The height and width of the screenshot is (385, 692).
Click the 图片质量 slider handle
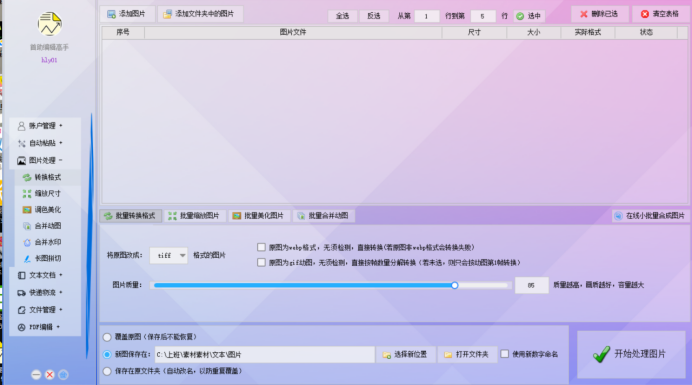(455, 286)
